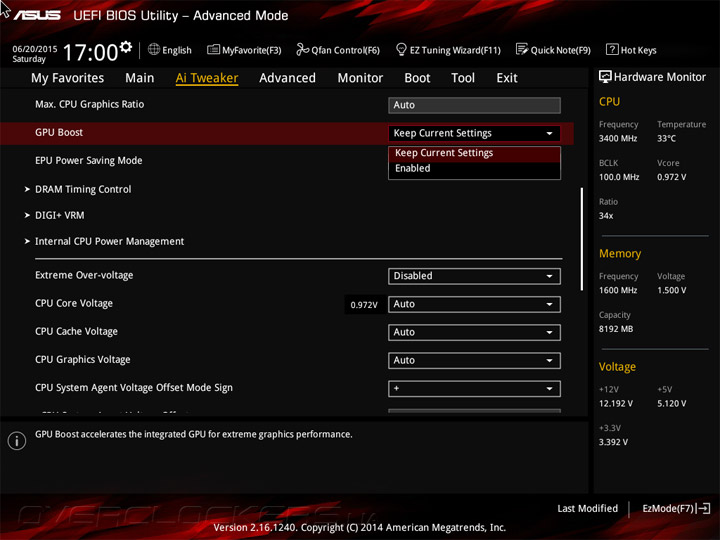Click the 3400 MHz CPU frequency value
The height and width of the screenshot is (540, 720).
coord(618,138)
